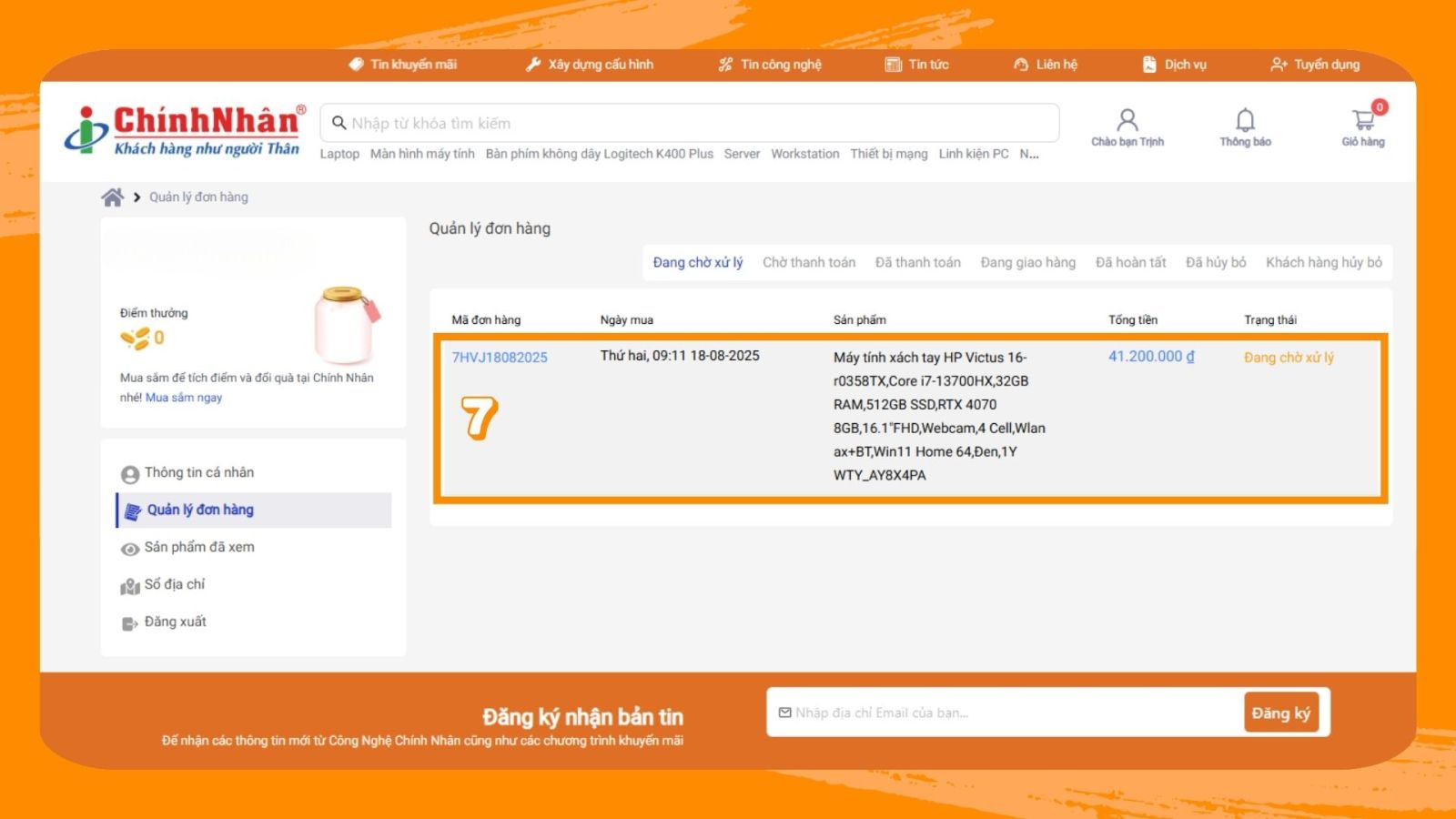Click the Tin tức newspaper icon

tap(894, 65)
